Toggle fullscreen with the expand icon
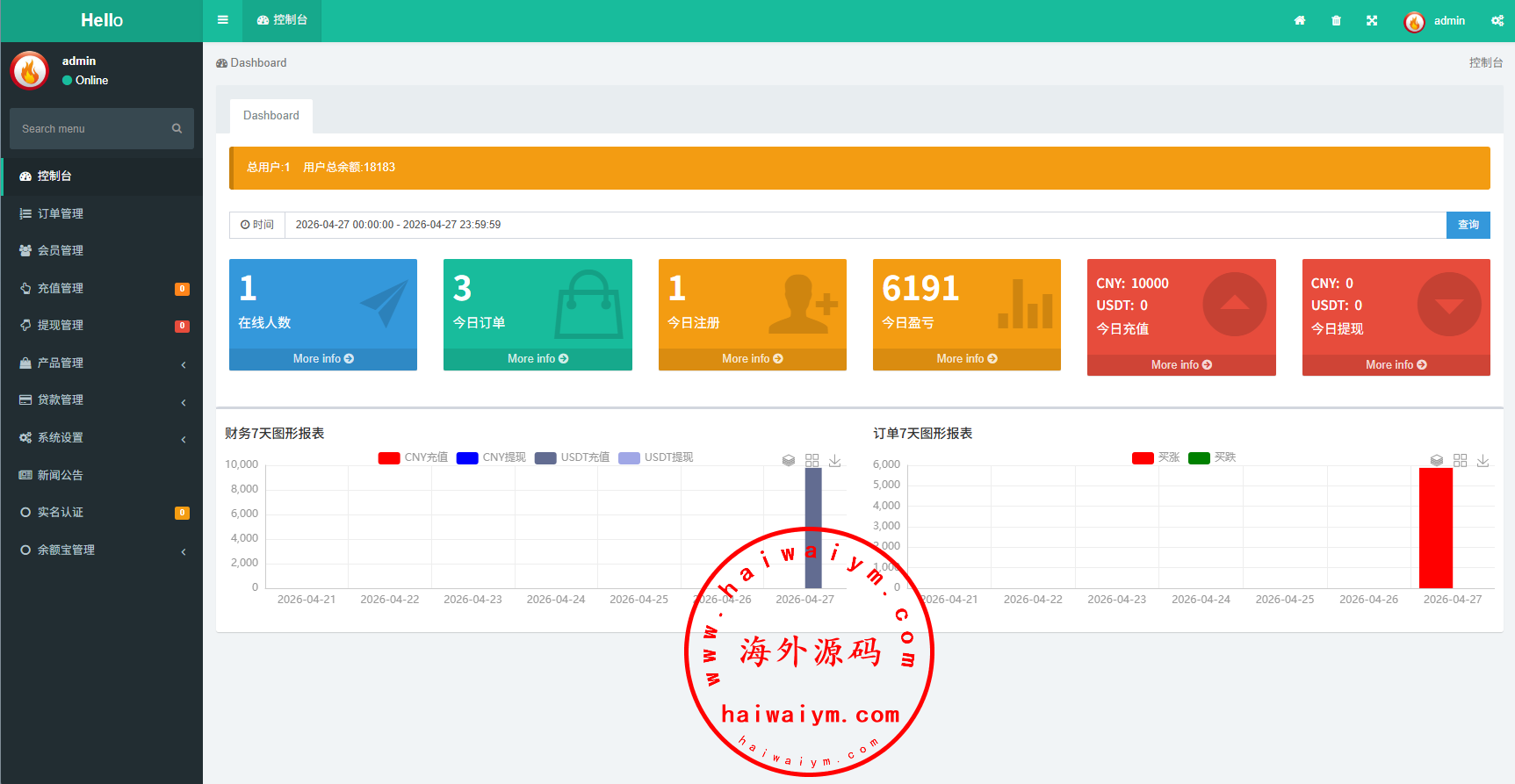 tap(1372, 21)
